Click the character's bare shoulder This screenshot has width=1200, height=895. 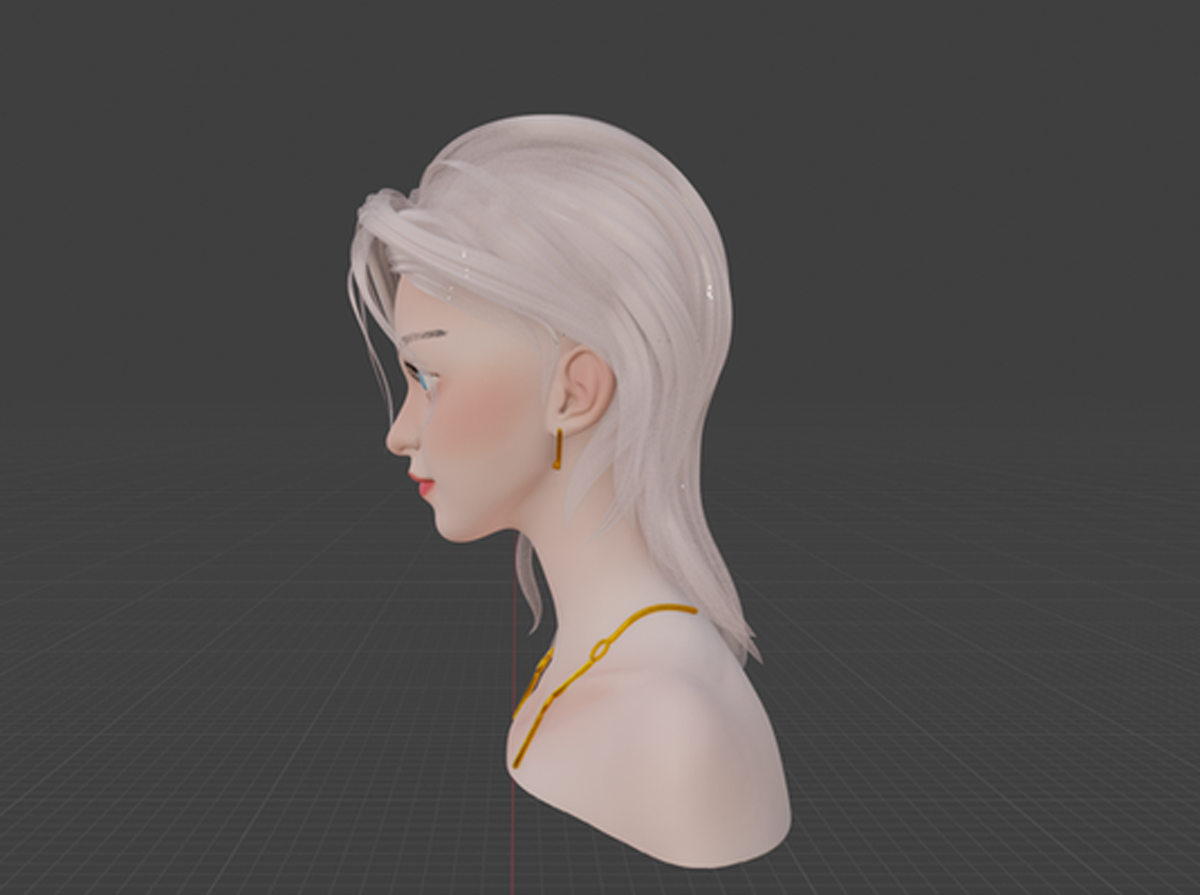click(x=700, y=720)
